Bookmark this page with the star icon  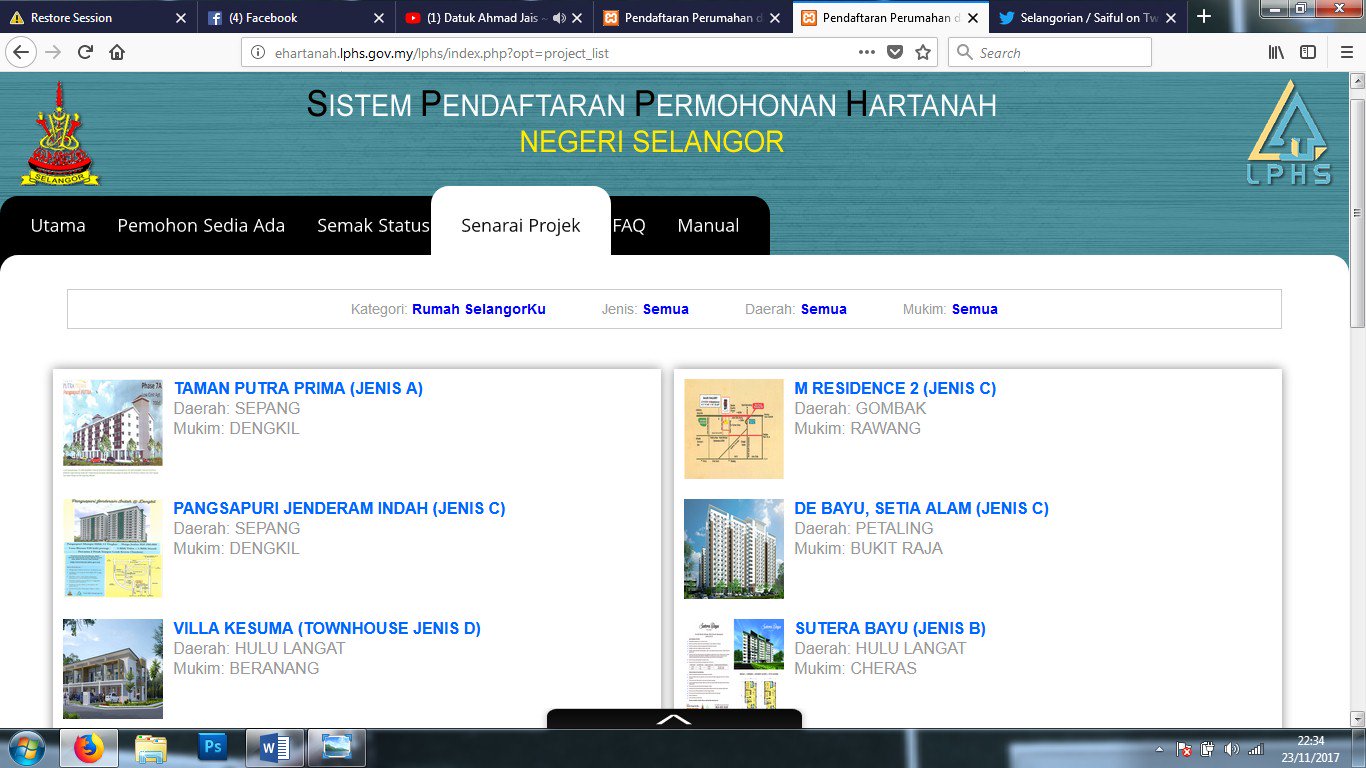point(923,53)
